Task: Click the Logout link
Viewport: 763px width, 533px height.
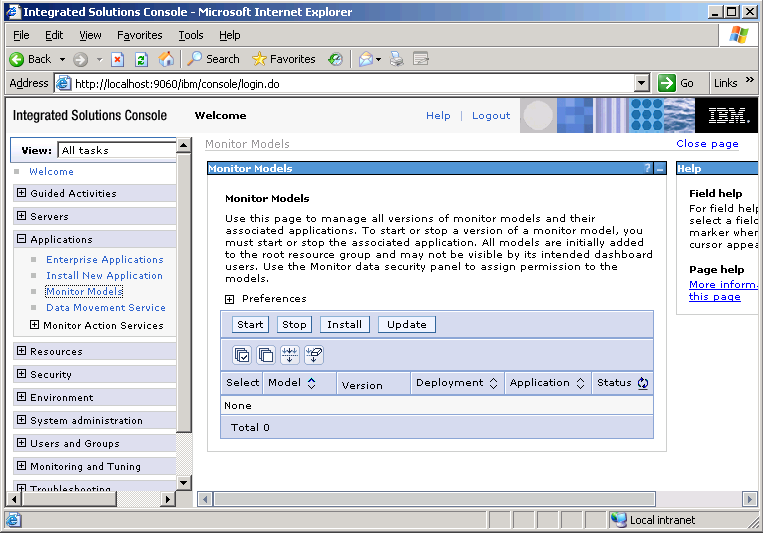Action: [x=491, y=116]
